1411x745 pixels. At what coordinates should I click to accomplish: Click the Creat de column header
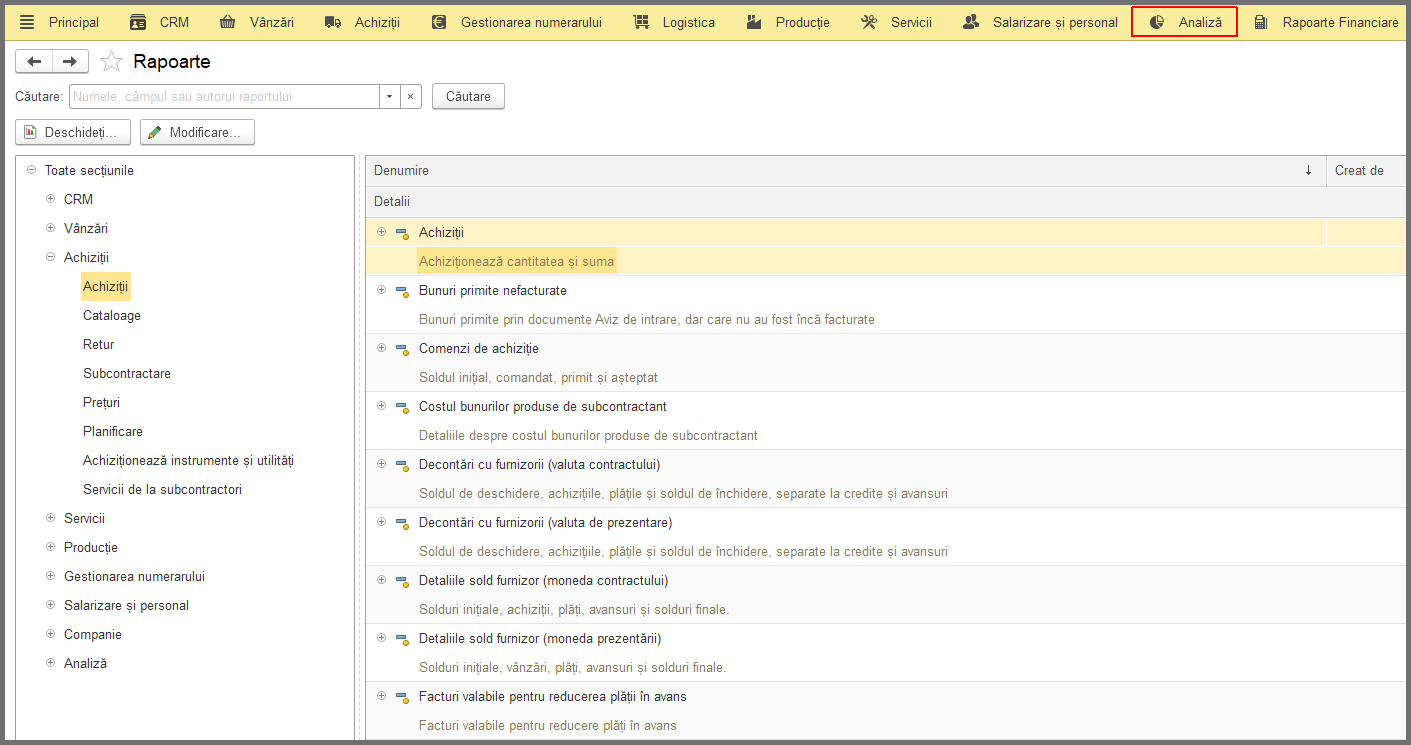click(1366, 171)
